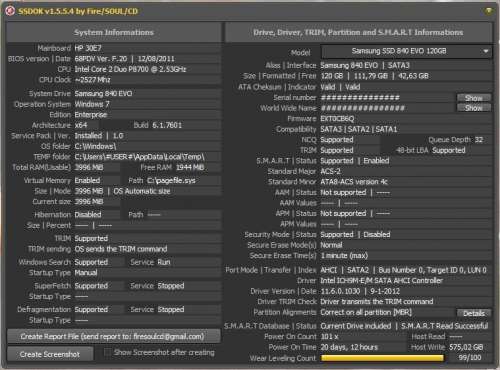Screen dimensions: 500x370
Task: Click Power On Count value 101 x
Action: (330, 337)
